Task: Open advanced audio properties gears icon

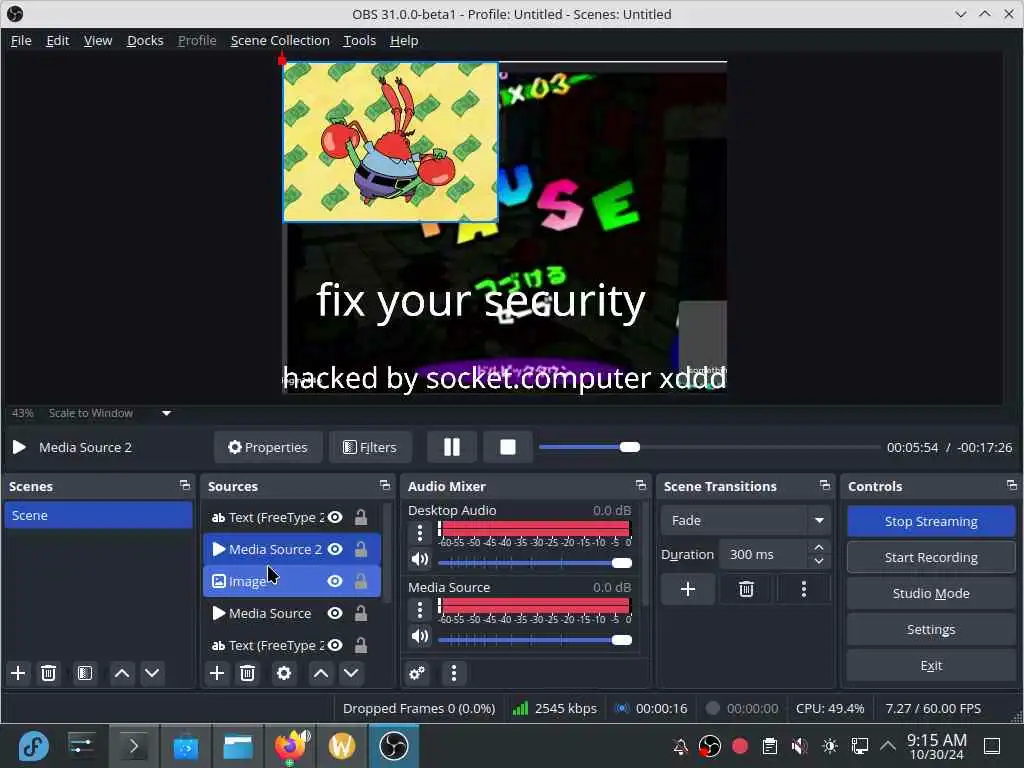Action: (417, 673)
